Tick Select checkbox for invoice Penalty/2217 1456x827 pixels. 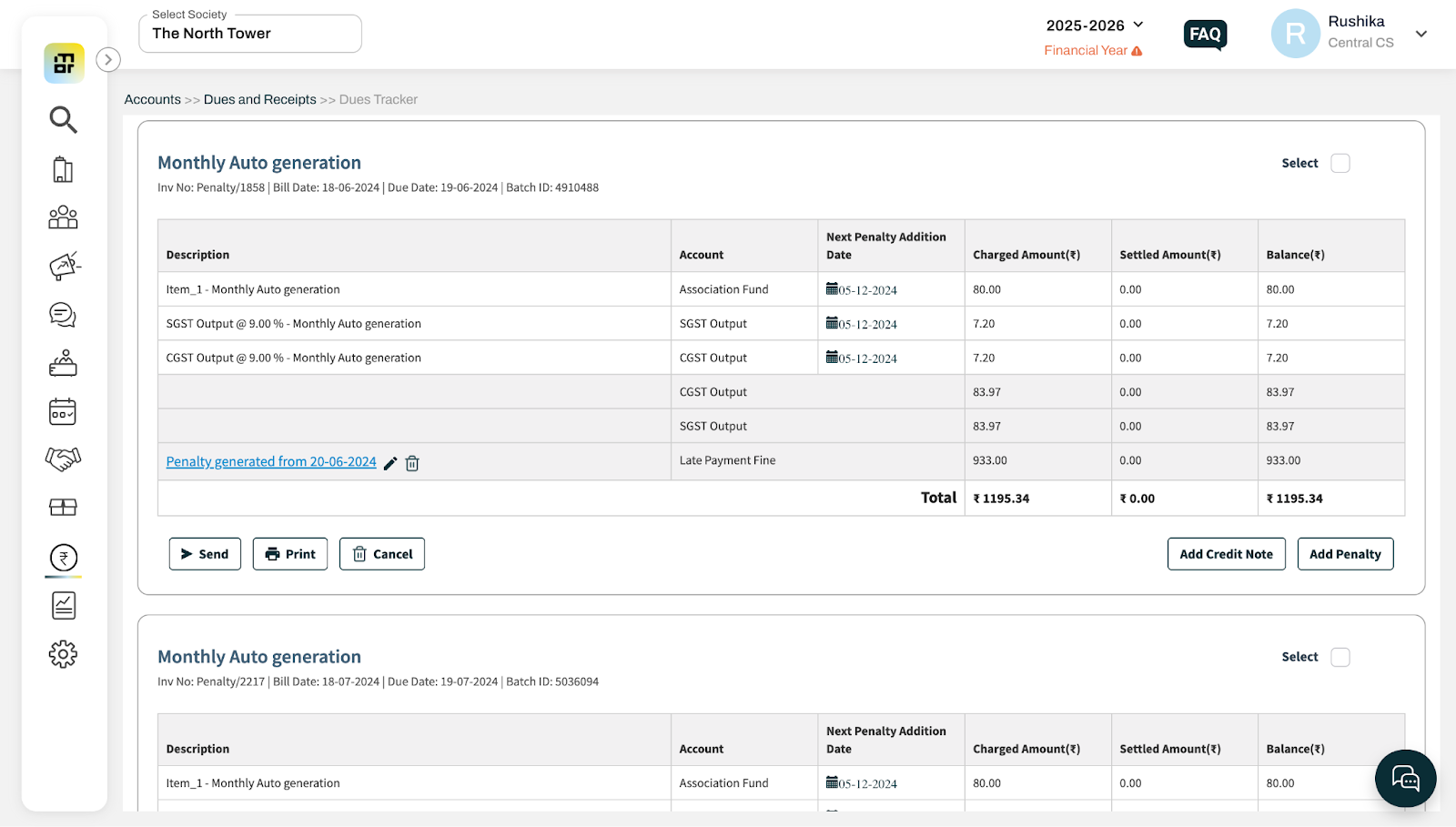click(1340, 657)
